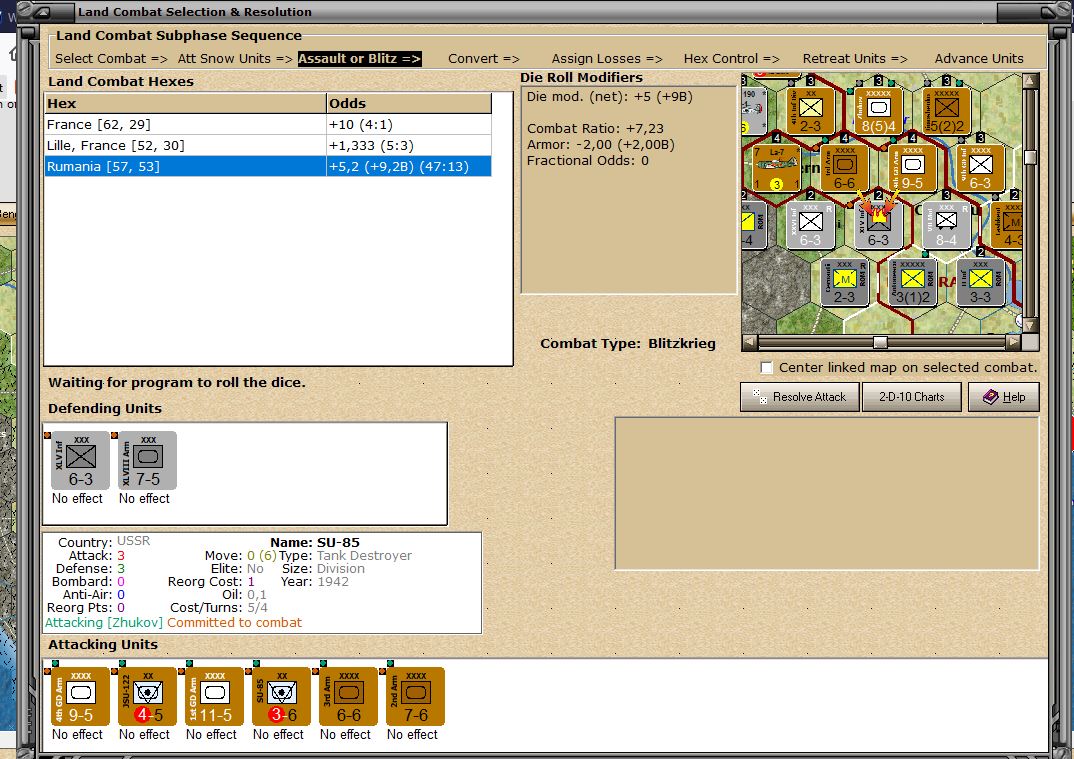The height and width of the screenshot is (759, 1074).
Task: Click the Committed to combat status text
Action: click(234, 623)
